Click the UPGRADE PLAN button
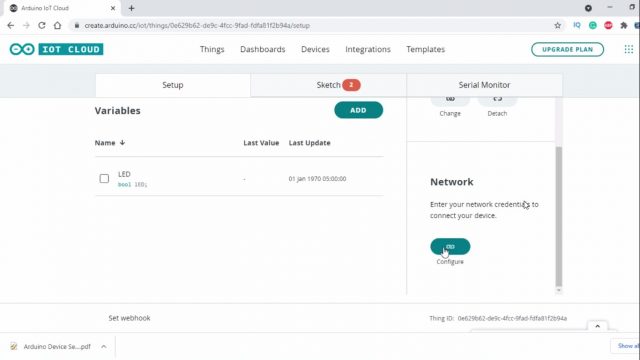This screenshot has height=360, width=640. [x=567, y=49]
